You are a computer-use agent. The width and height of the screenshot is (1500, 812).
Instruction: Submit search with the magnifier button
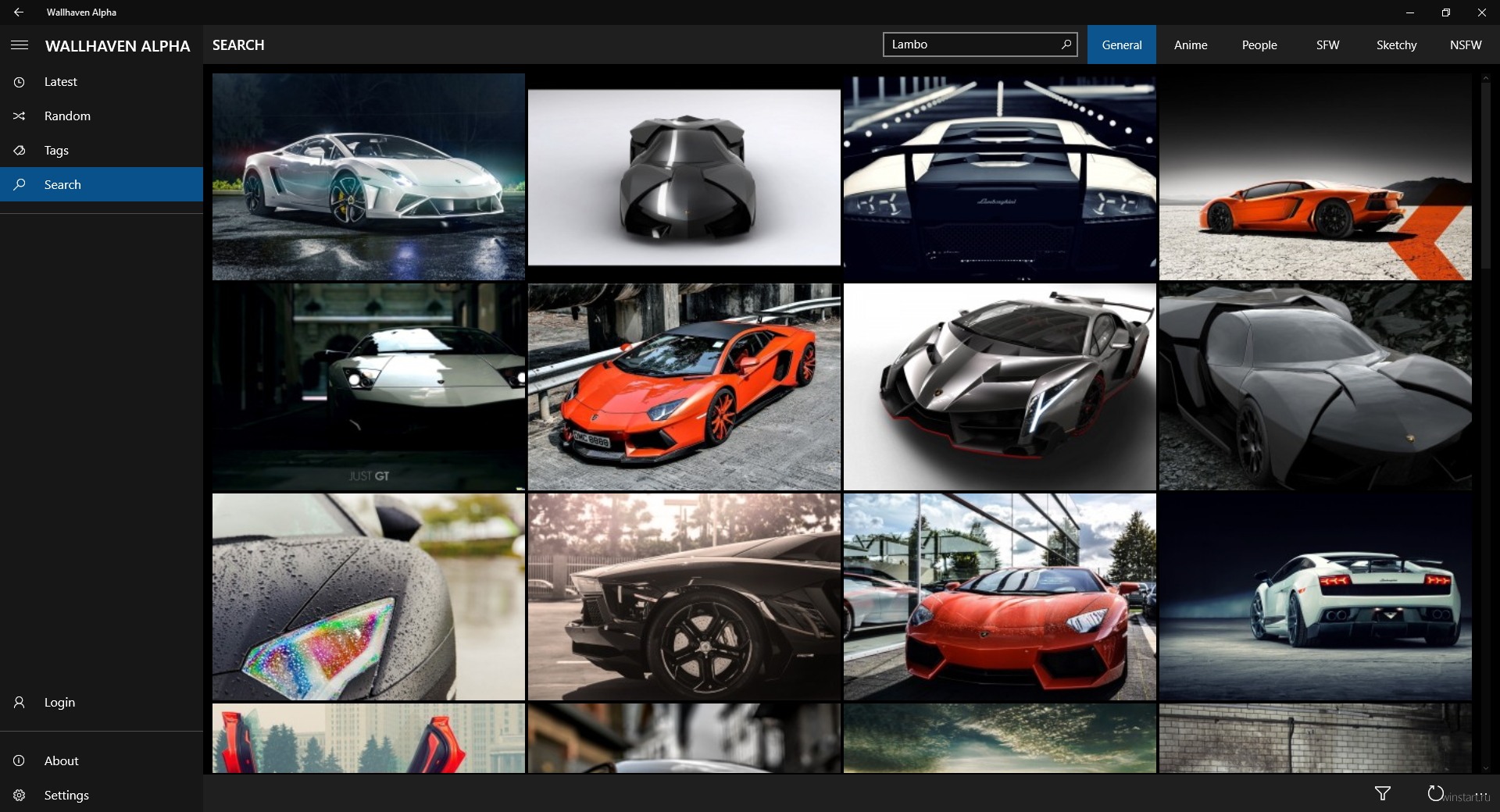click(x=1066, y=45)
